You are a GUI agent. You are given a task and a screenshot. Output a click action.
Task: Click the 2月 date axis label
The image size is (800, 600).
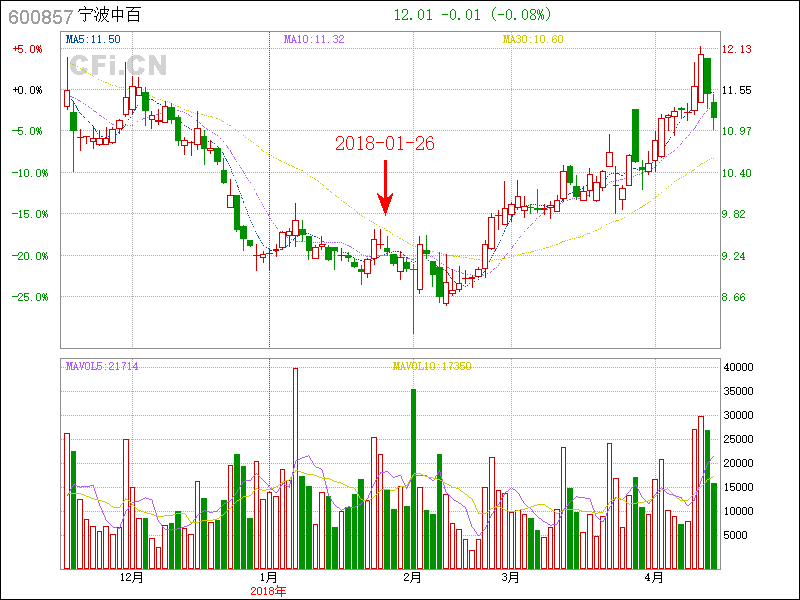[412, 578]
